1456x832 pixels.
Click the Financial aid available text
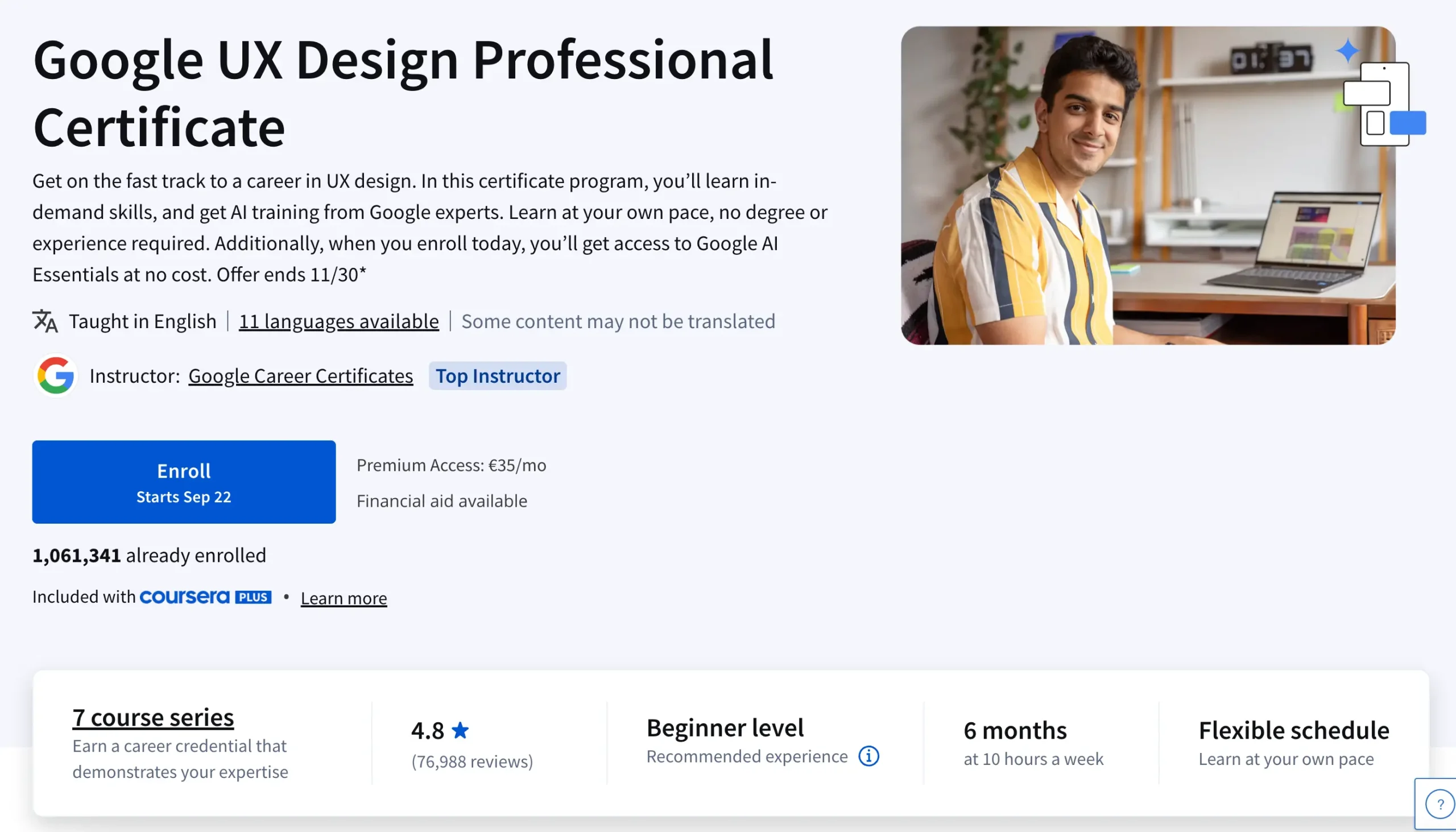point(442,501)
